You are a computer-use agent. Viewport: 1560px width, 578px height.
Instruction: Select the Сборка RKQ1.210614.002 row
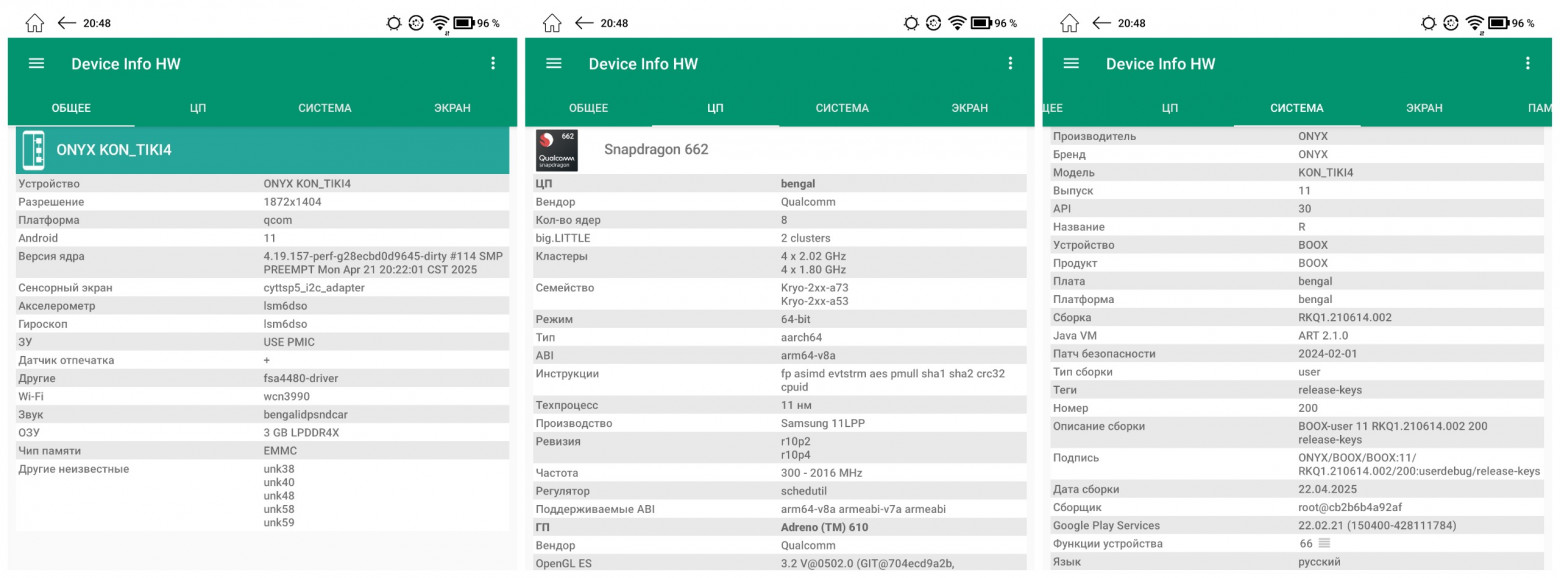coord(1297,317)
